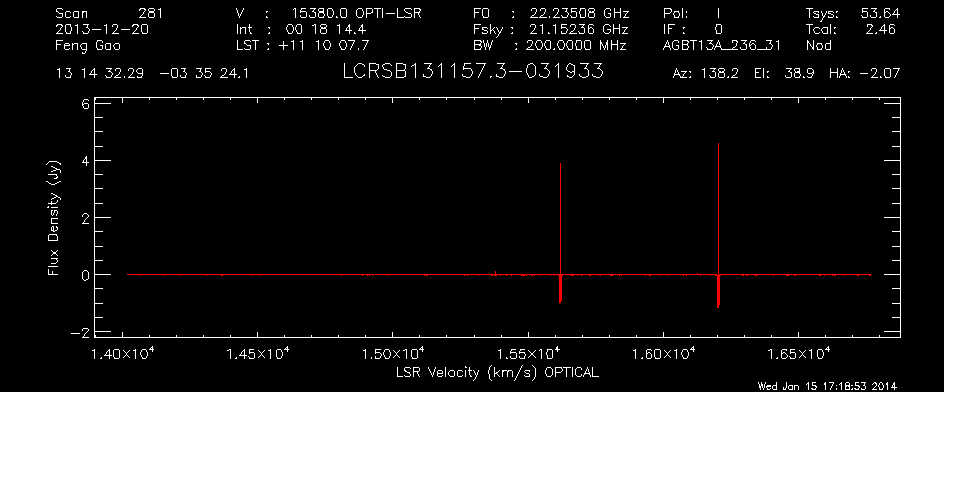This screenshot has height=490, width=962.
Task: Click the IF value 0
Action: [718, 29]
